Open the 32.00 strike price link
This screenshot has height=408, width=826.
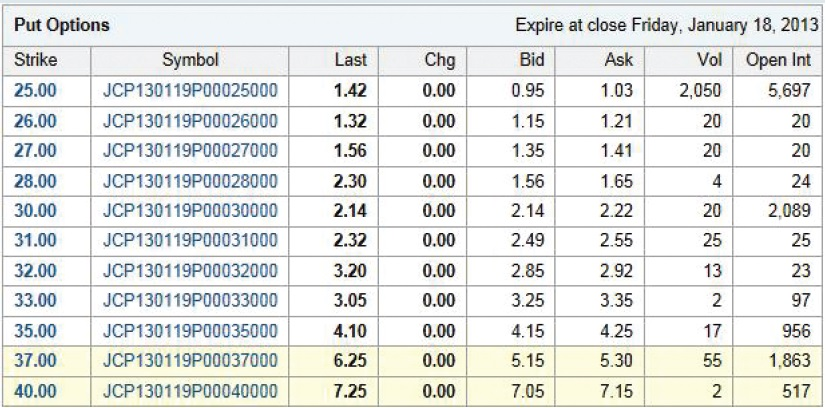click(35, 271)
